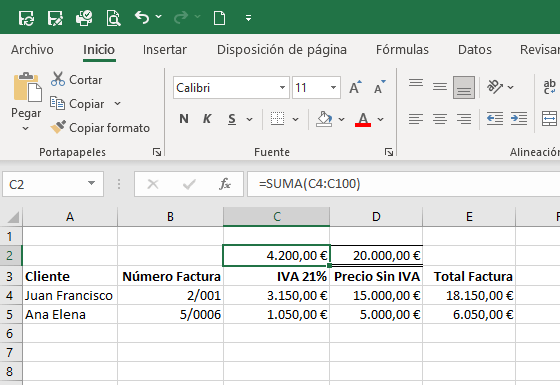Click the insert function fx icon

(x=225, y=184)
